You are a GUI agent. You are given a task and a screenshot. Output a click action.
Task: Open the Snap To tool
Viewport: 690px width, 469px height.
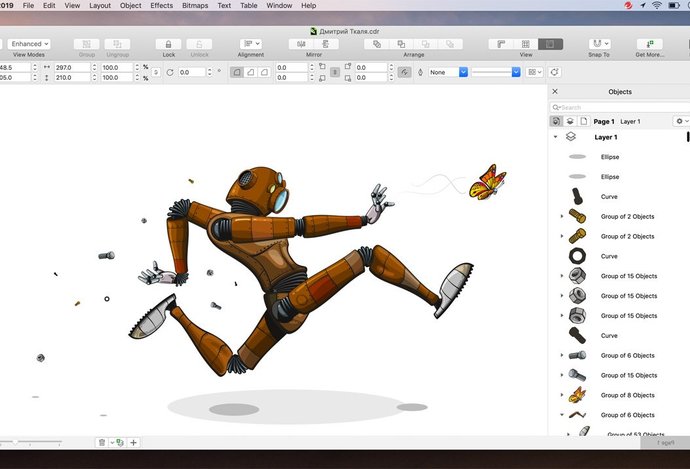(x=599, y=44)
